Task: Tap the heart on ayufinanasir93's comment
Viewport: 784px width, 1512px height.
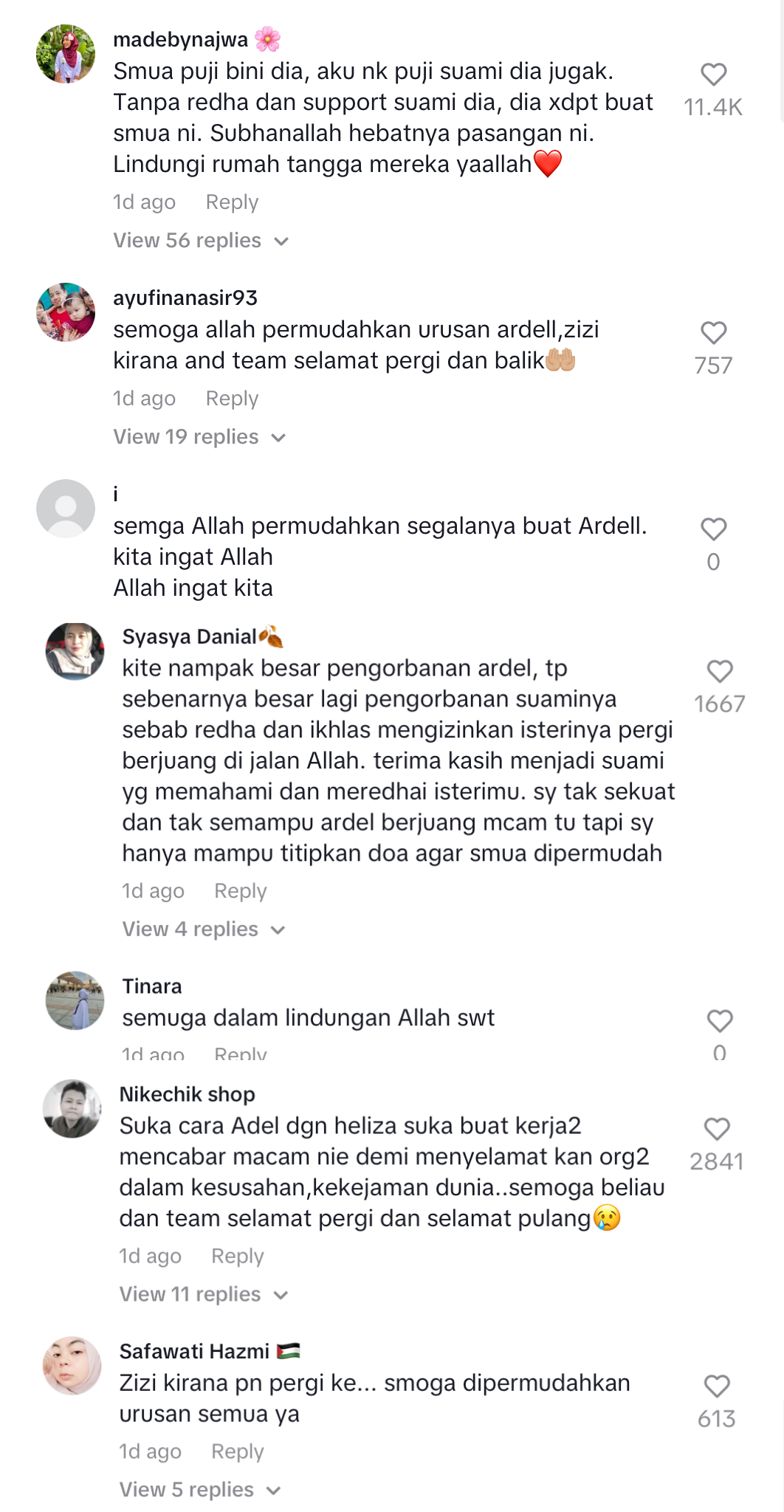Action: click(x=713, y=332)
